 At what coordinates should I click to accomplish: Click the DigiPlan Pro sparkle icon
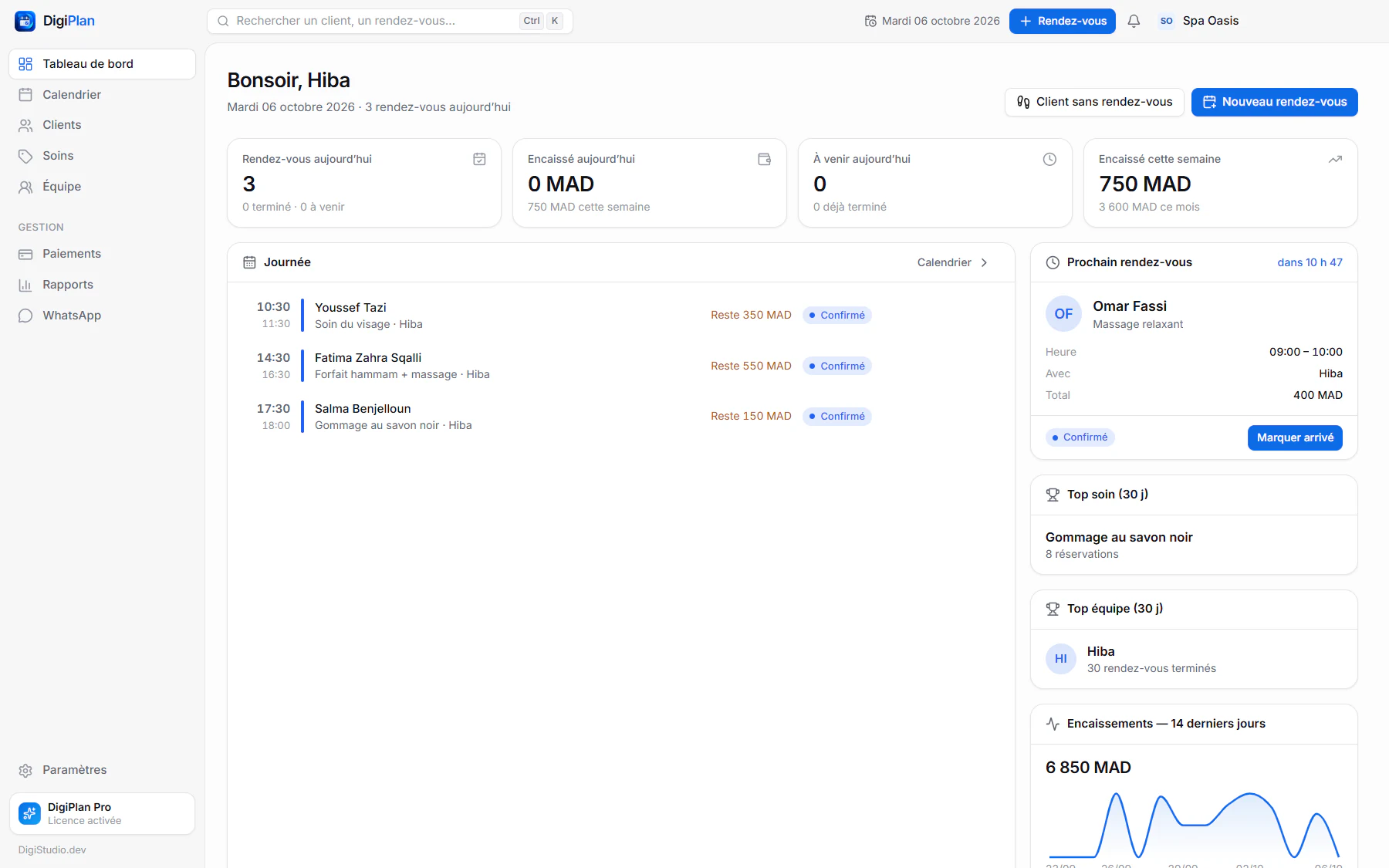(x=29, y=813)
